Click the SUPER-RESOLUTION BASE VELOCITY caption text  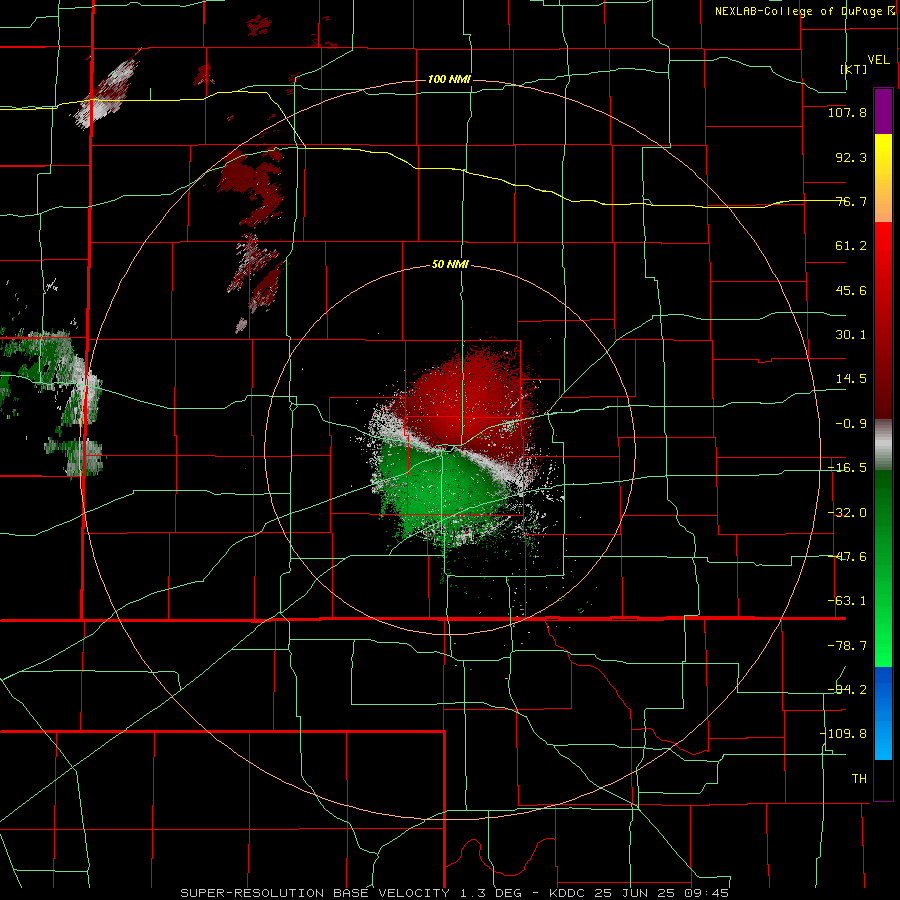[x=315, y=893]
